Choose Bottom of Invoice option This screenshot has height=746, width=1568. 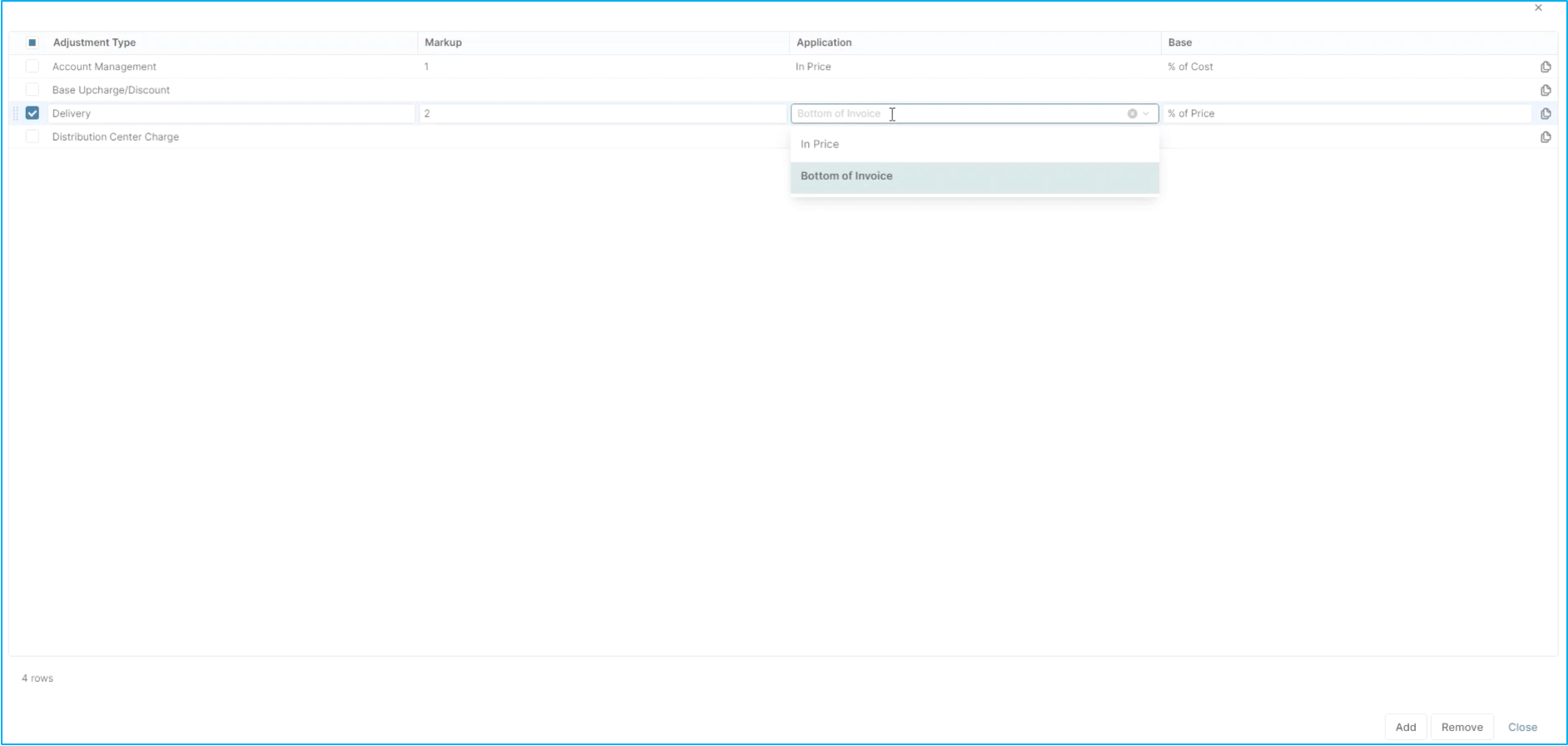point(975,177)
